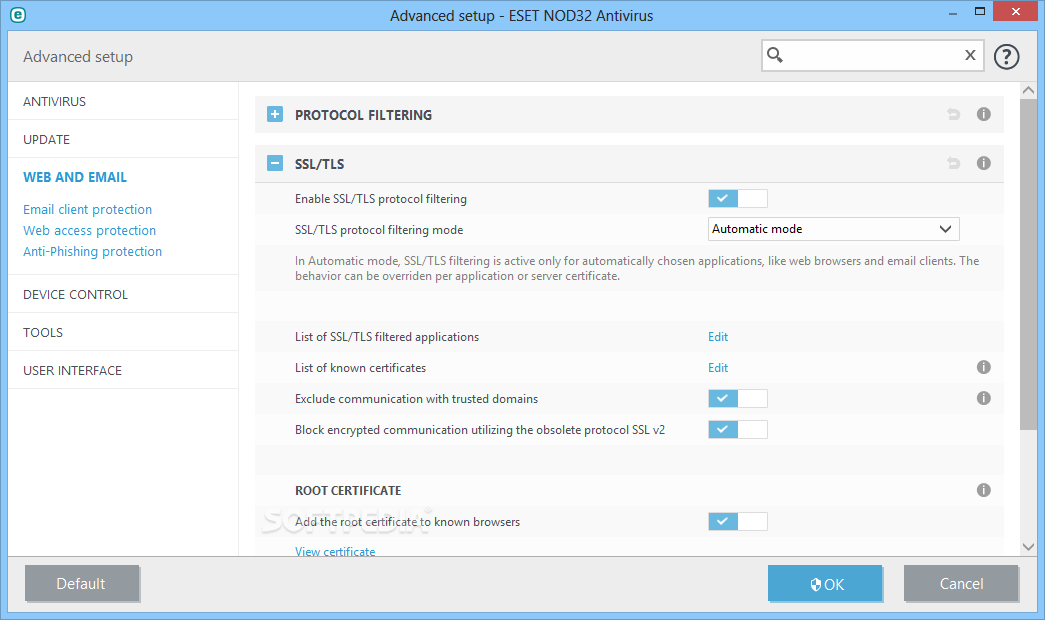Minimize the Advanced setup window

click(953, 13)
